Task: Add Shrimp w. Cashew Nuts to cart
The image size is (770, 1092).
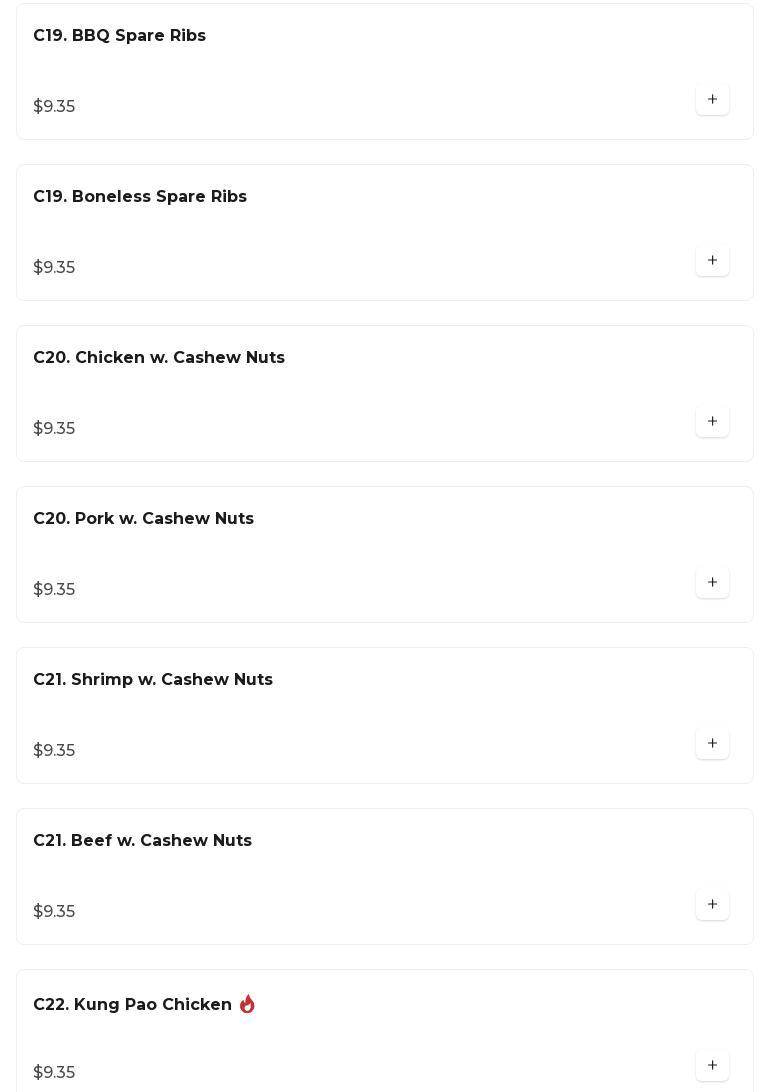Action: [712, 744]
